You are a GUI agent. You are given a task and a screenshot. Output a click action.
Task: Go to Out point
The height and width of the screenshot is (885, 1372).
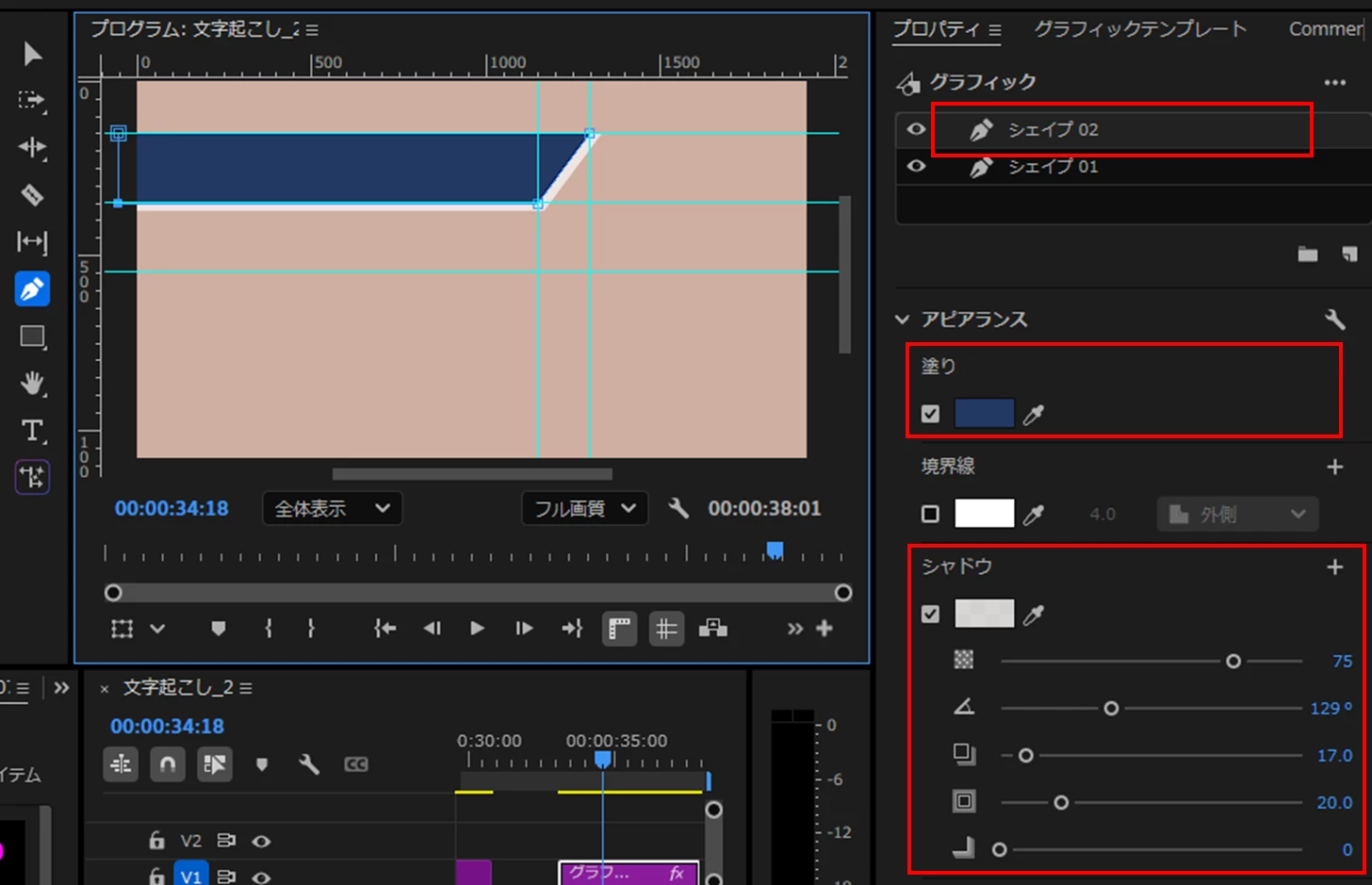572,629
